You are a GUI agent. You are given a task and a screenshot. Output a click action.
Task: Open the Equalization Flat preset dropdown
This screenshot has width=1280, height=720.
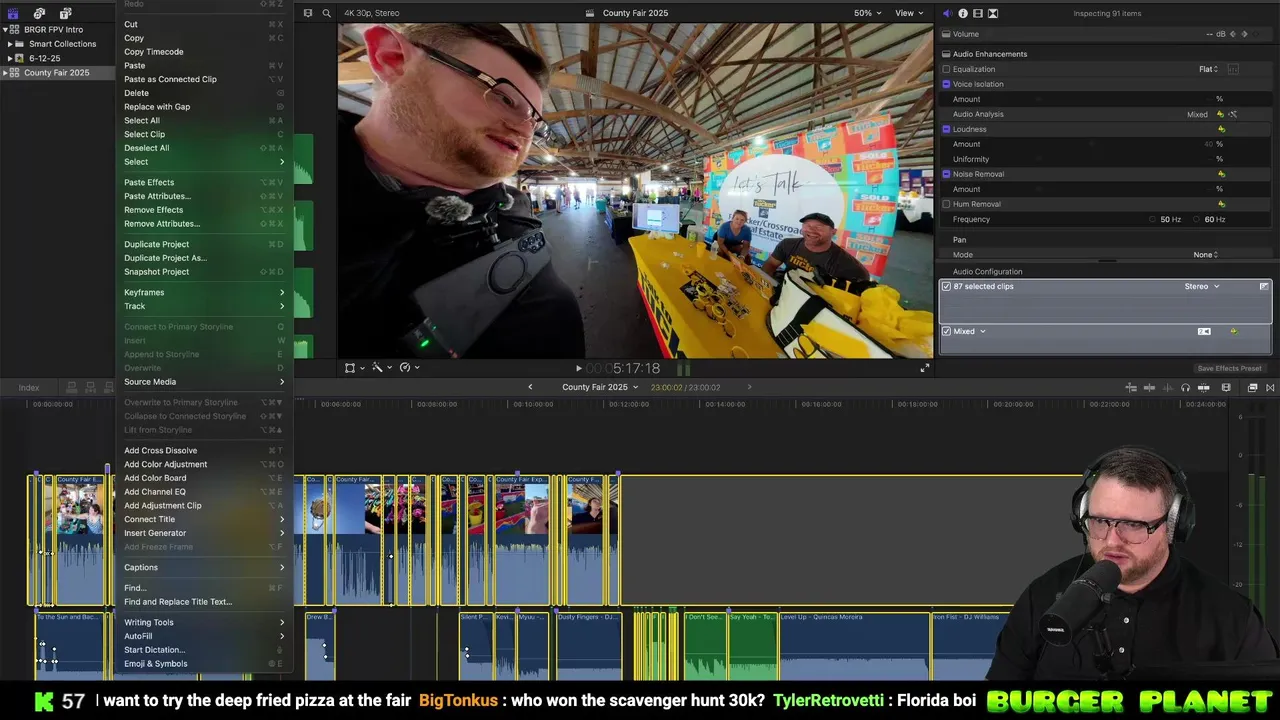click(x=1208, y=69)
